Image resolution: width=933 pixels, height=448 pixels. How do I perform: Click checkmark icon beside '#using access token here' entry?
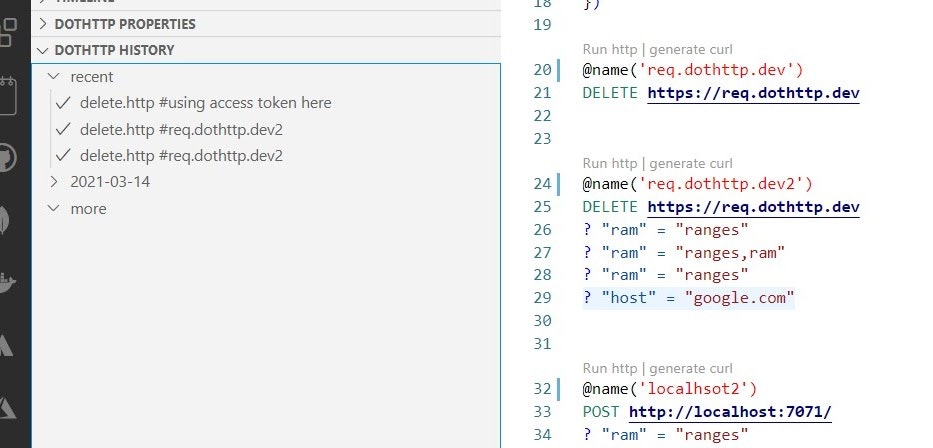tap(62, 103)
